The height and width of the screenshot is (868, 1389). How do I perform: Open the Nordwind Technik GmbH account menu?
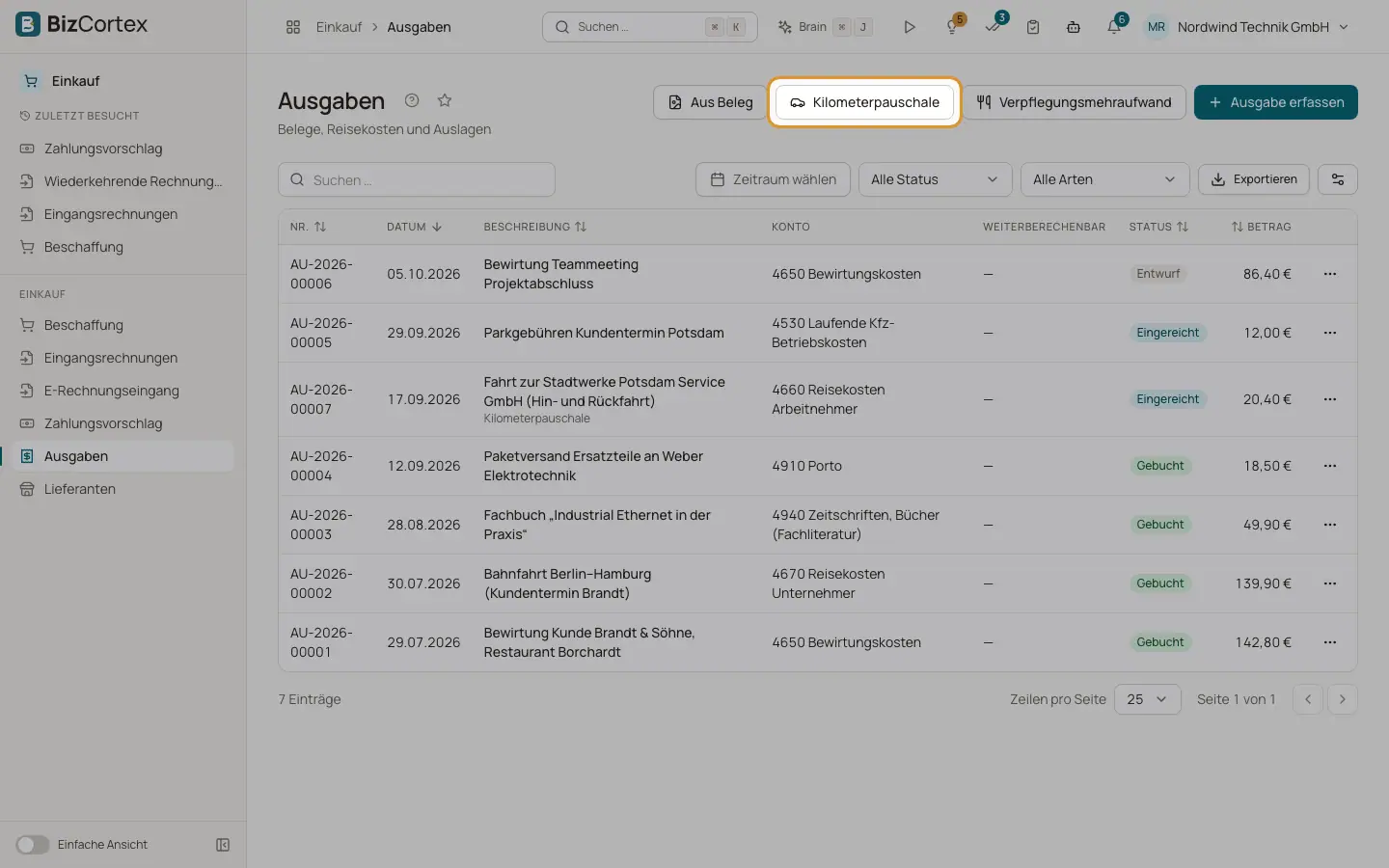click(x=1247, y=27)
